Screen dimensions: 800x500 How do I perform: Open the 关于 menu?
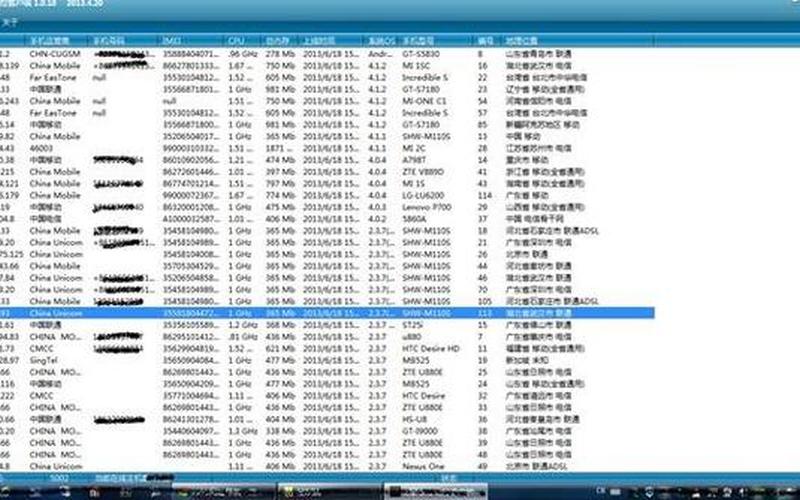(10, 22)
